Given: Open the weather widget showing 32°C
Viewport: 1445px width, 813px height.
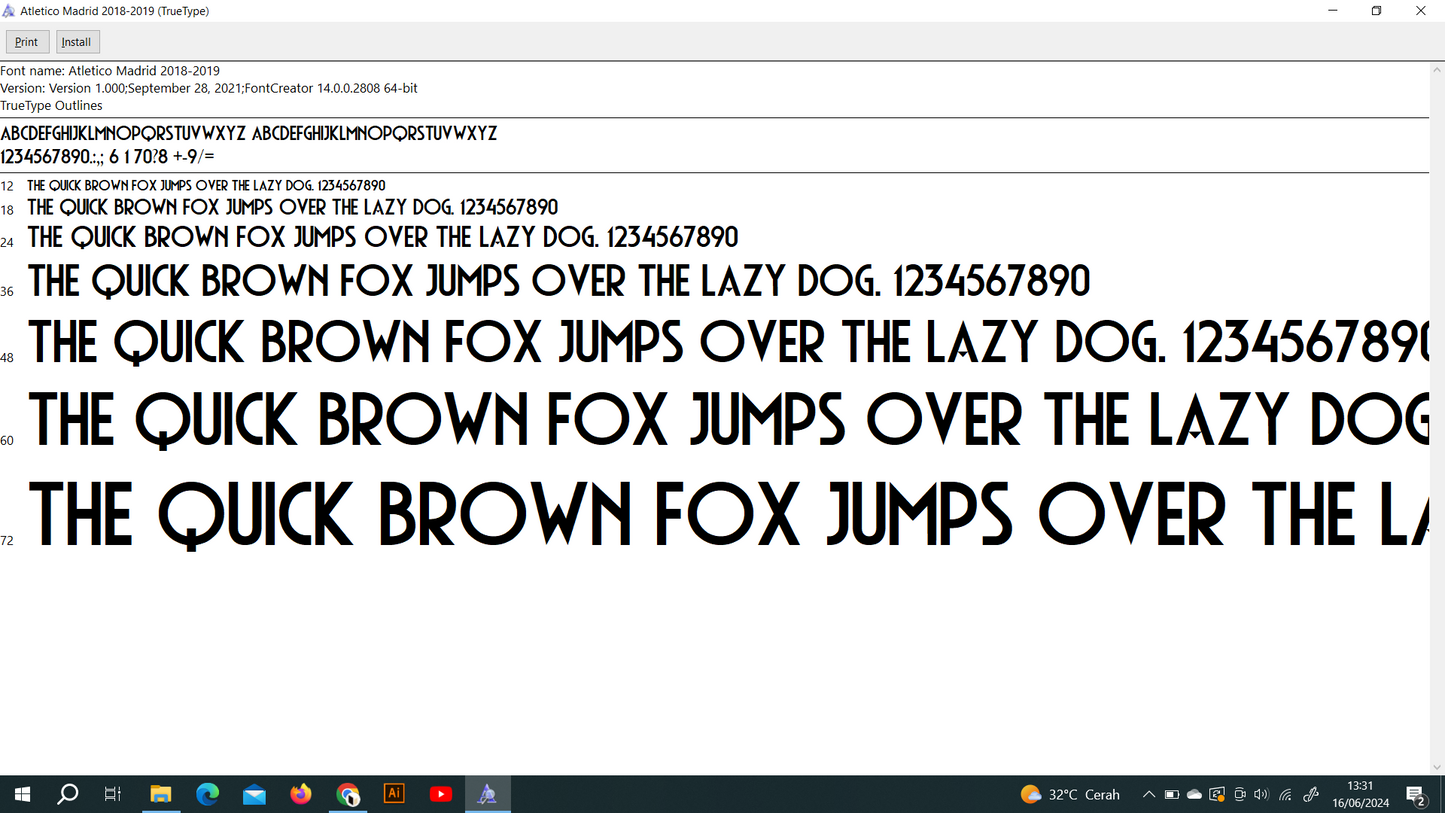Looking at the screenshot, I should tap(1070, 795).
